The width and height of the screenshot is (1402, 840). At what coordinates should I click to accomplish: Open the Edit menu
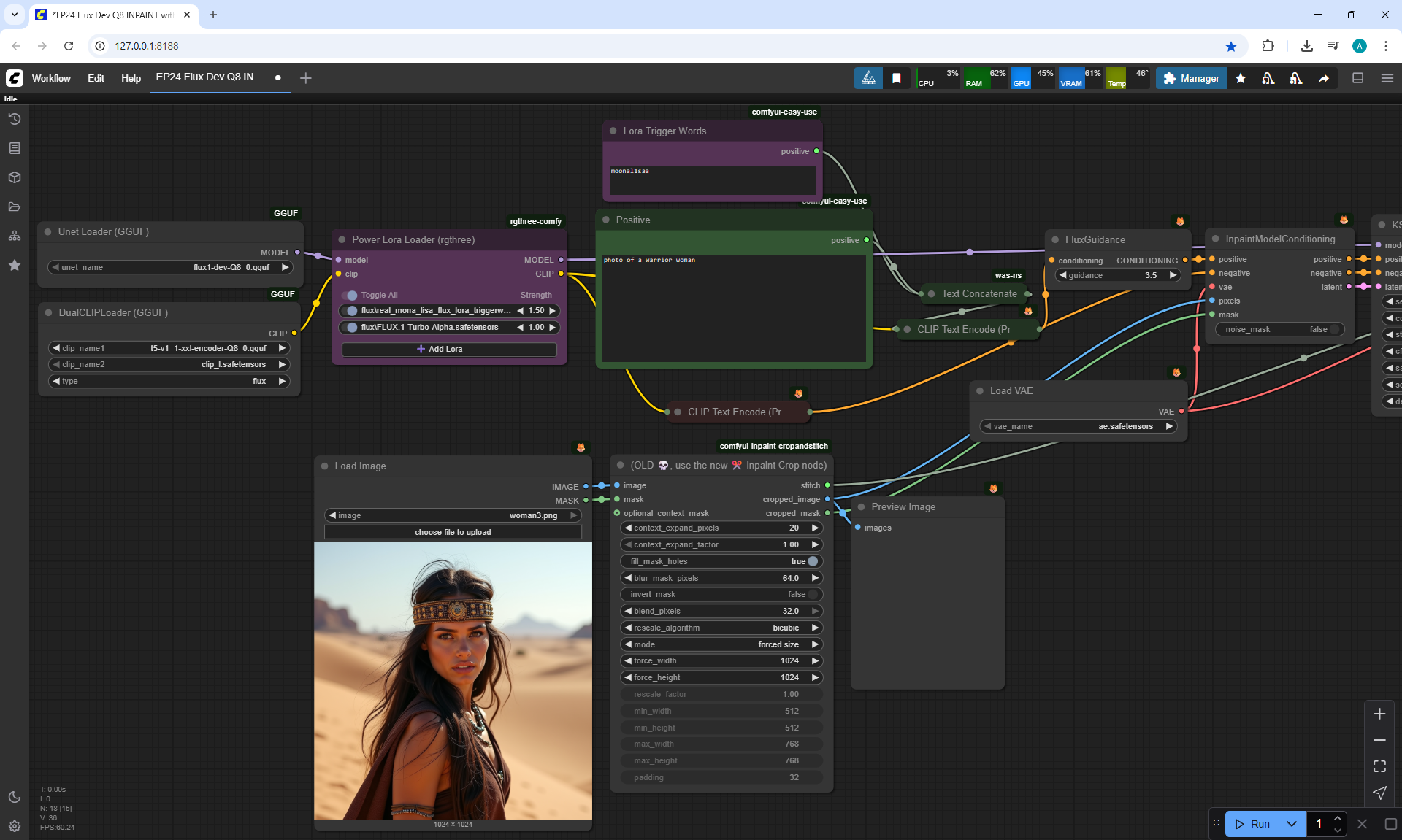point(96,78)
